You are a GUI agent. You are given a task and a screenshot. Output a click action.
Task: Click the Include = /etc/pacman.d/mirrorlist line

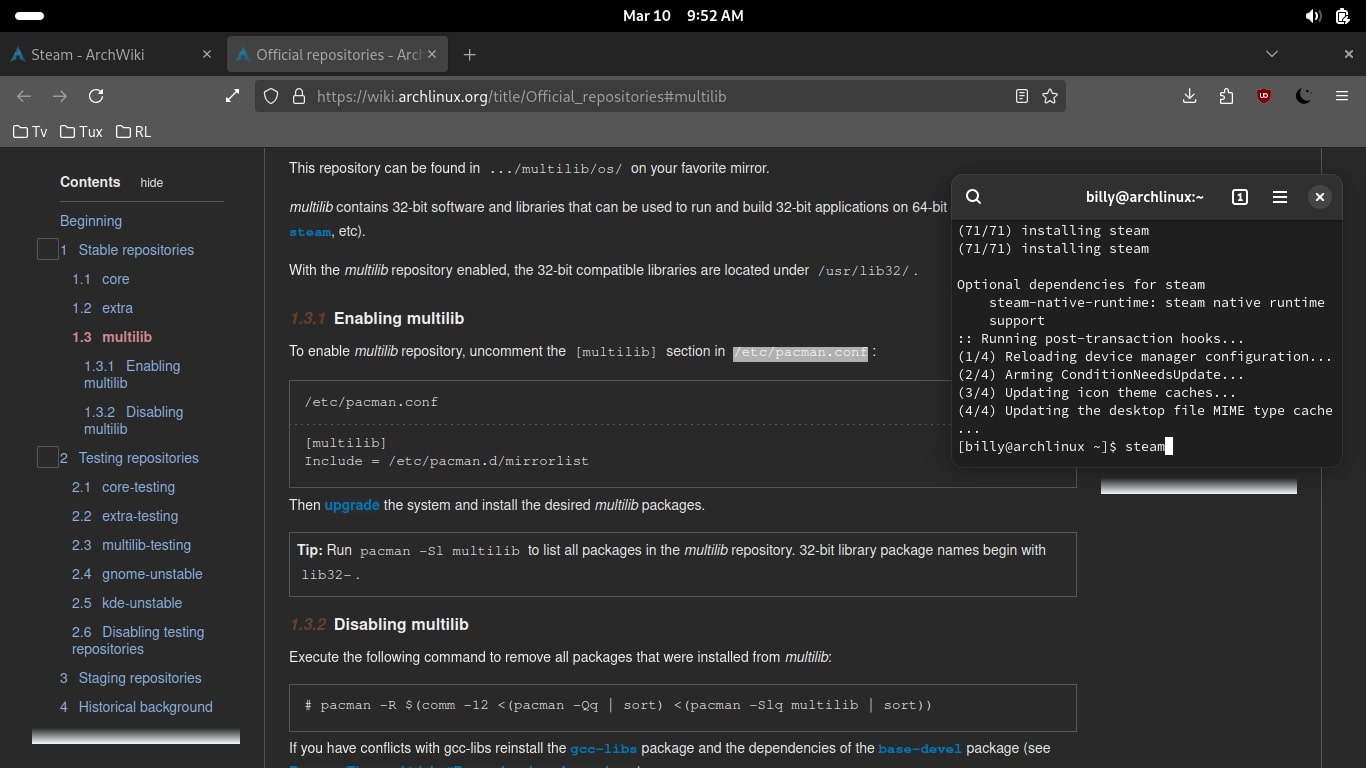(x=447, y=461)
